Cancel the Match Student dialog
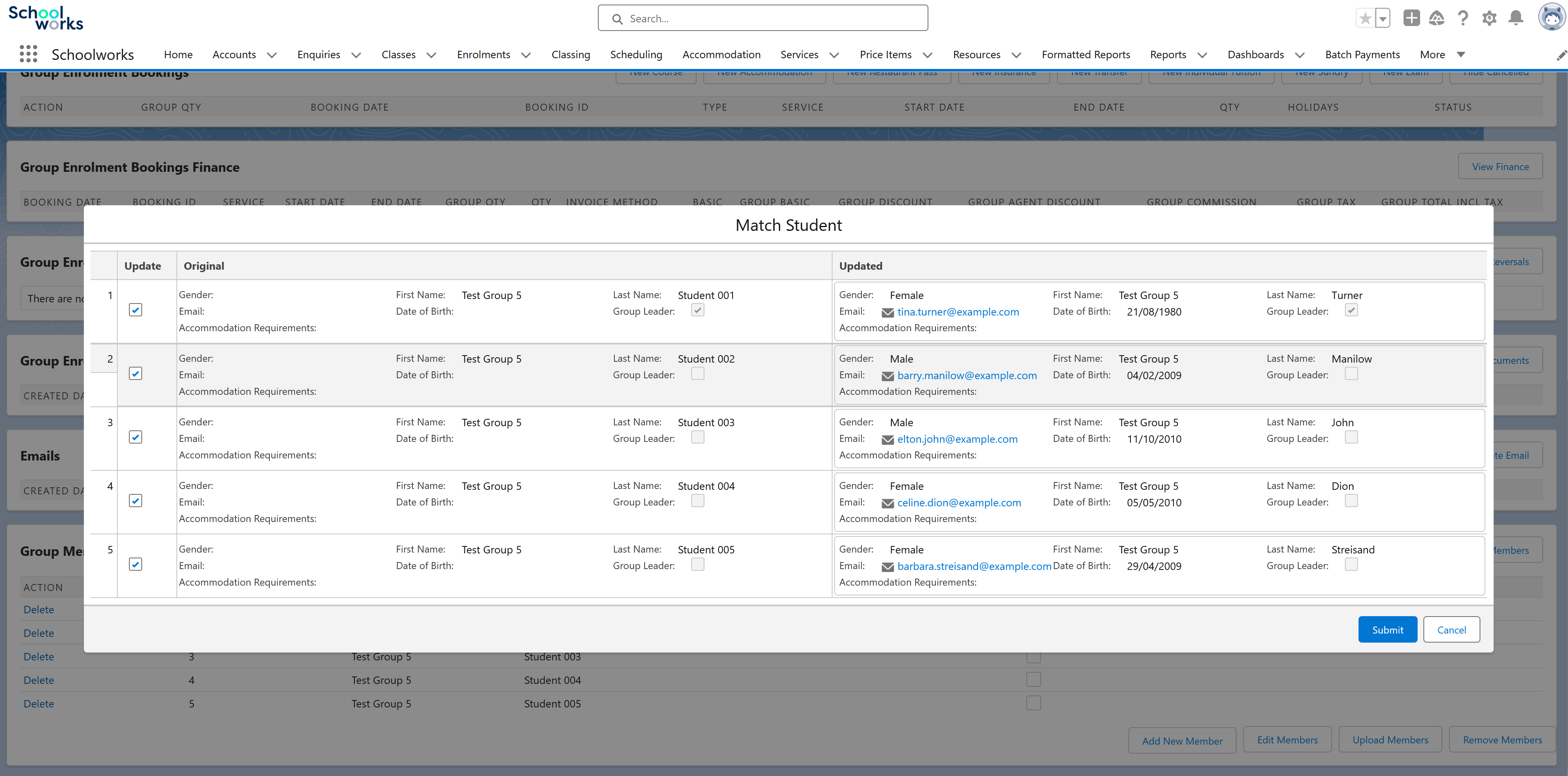 click(x=1451, y=629)
